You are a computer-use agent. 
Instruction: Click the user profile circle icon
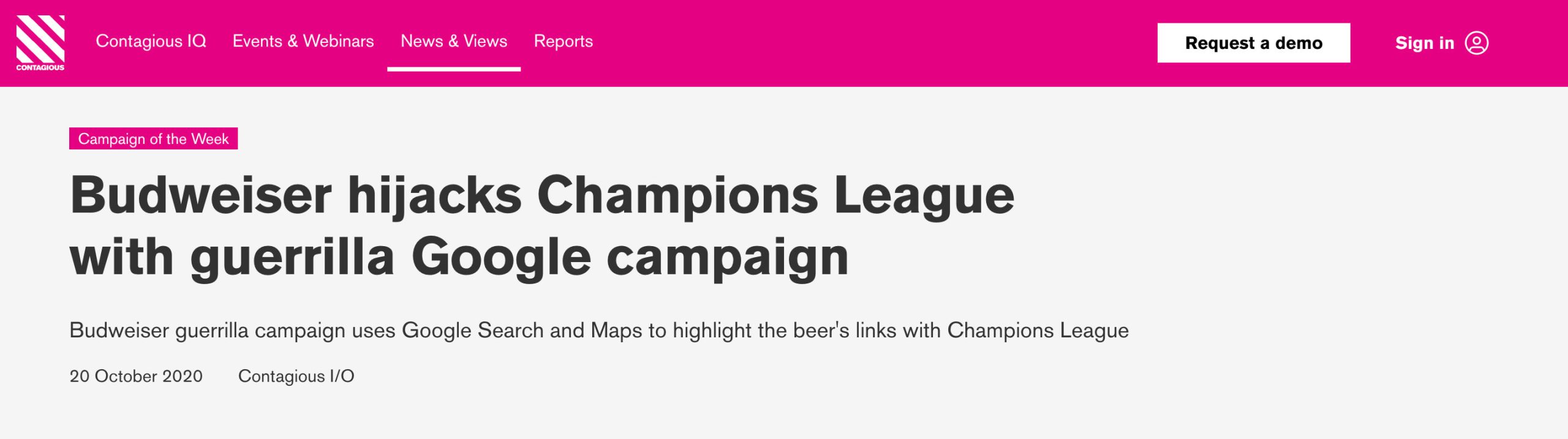[x=1476, y=43]
